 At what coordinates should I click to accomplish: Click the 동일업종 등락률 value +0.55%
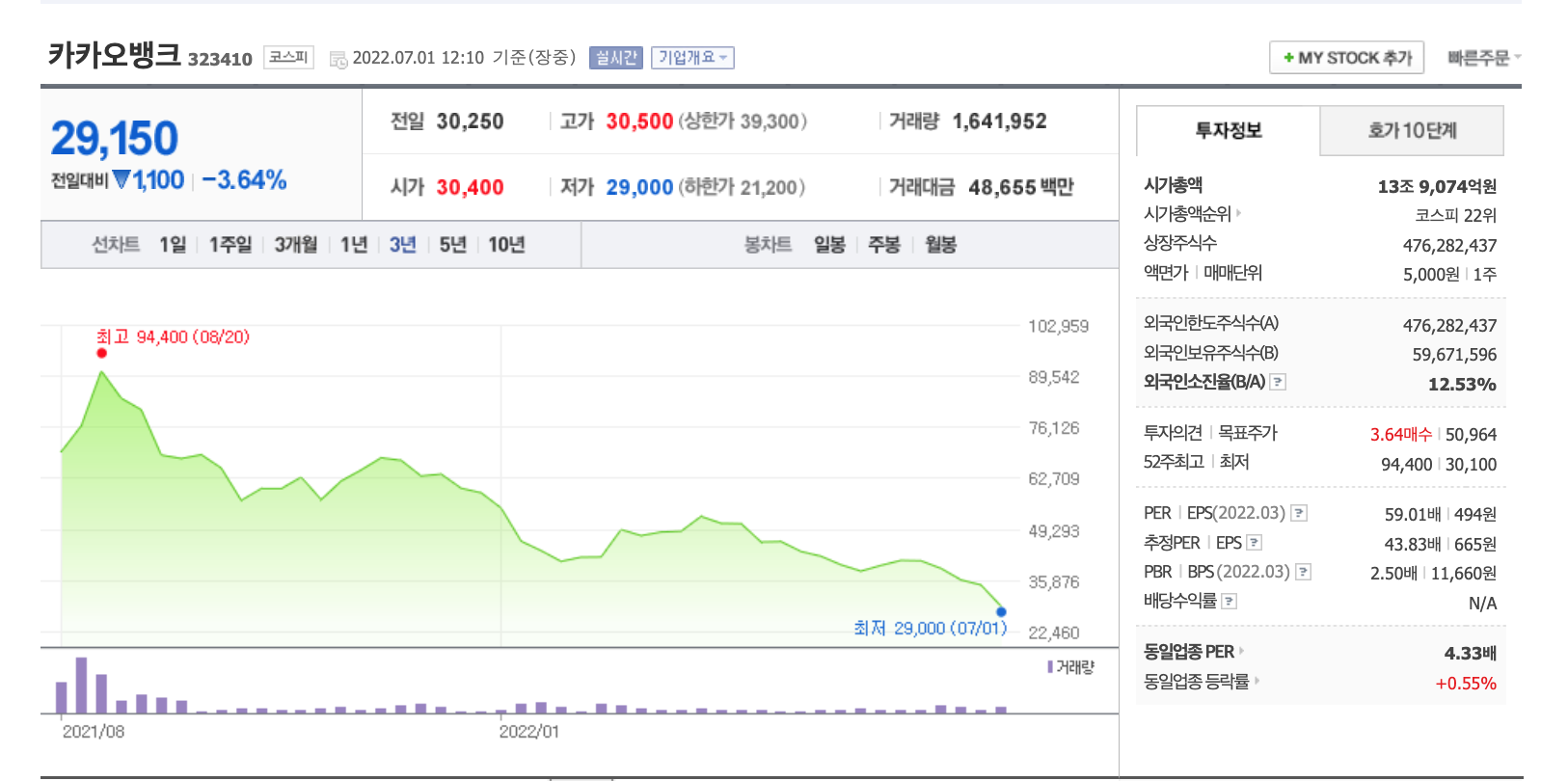tap(1466, 683)
